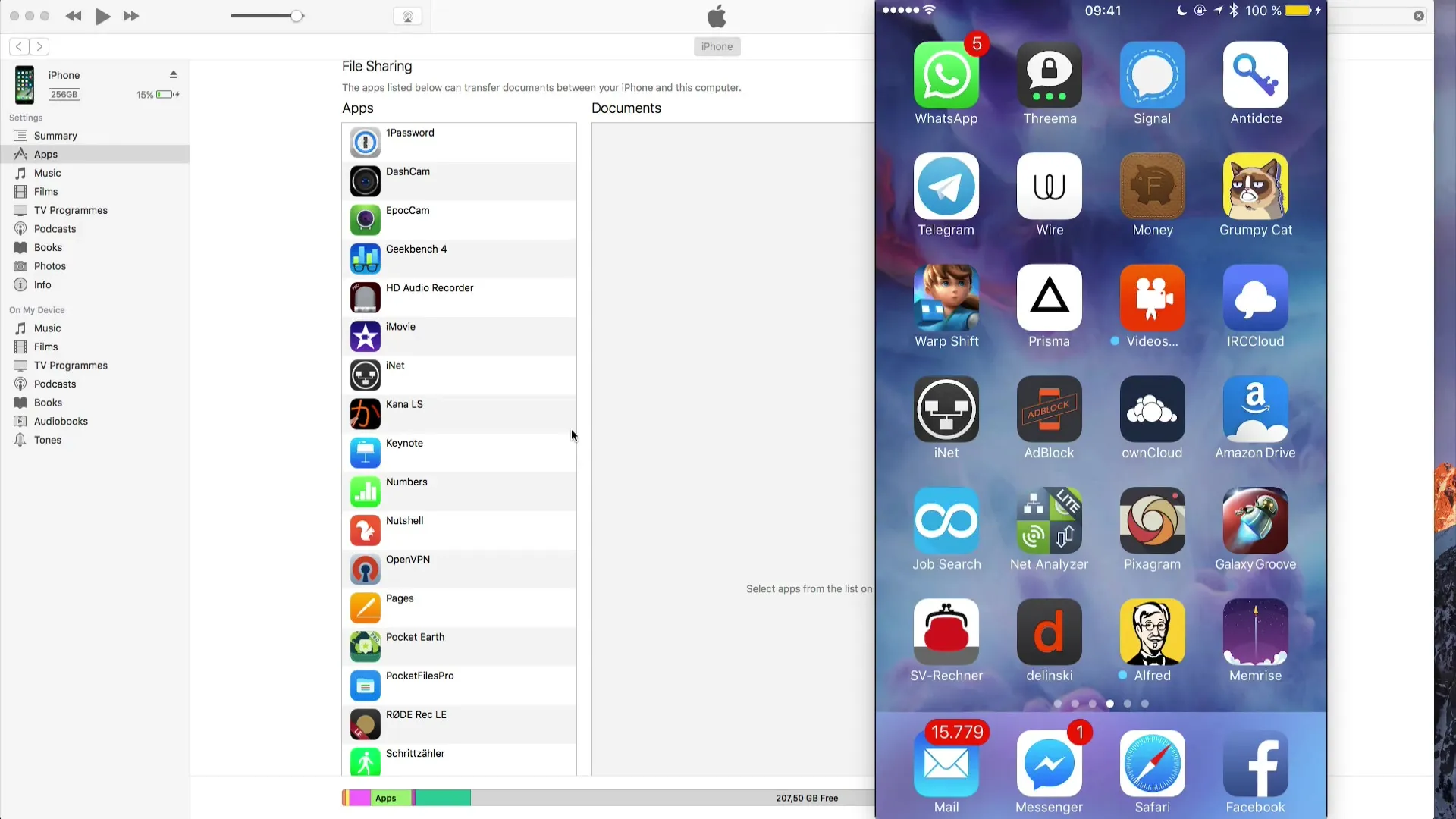
Task: Select 1Password in the File Sharing list
Action: pyautogui.click(x=459, y=142)
